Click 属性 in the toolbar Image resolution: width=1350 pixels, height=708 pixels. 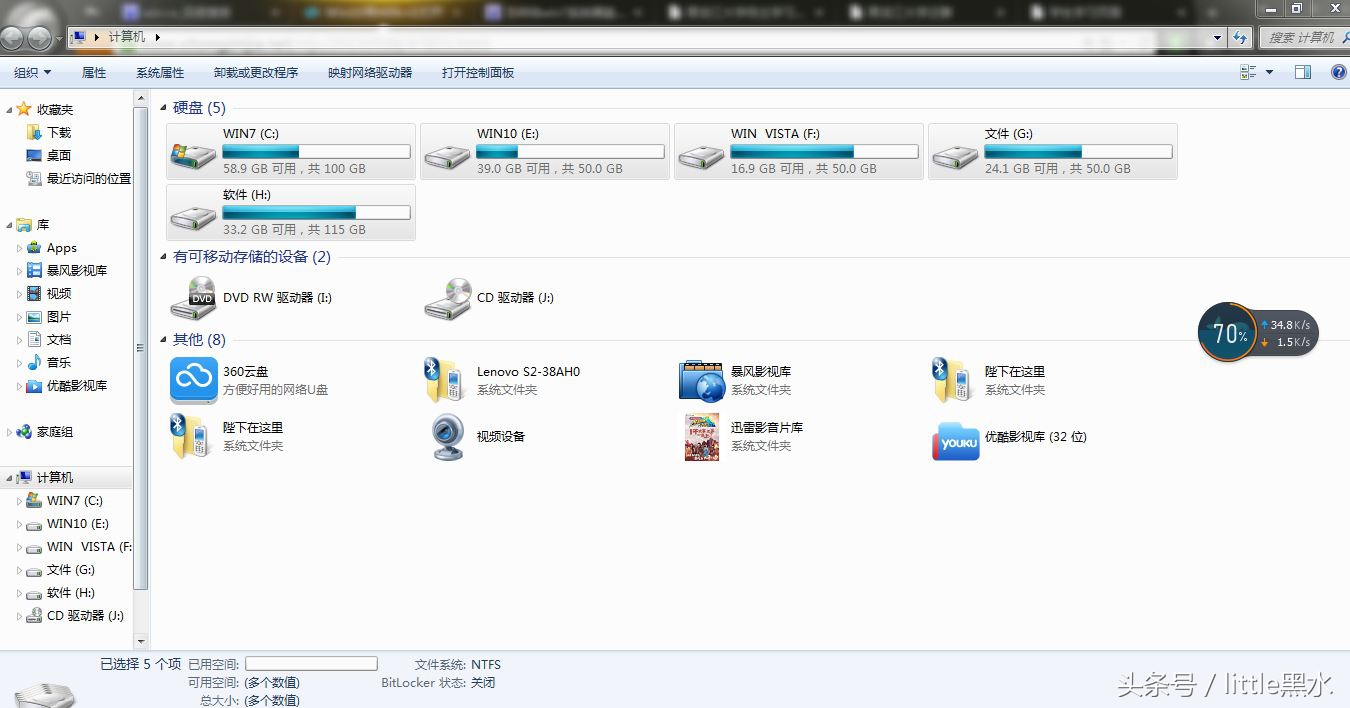pyautogui.click(x=94, y=72)
